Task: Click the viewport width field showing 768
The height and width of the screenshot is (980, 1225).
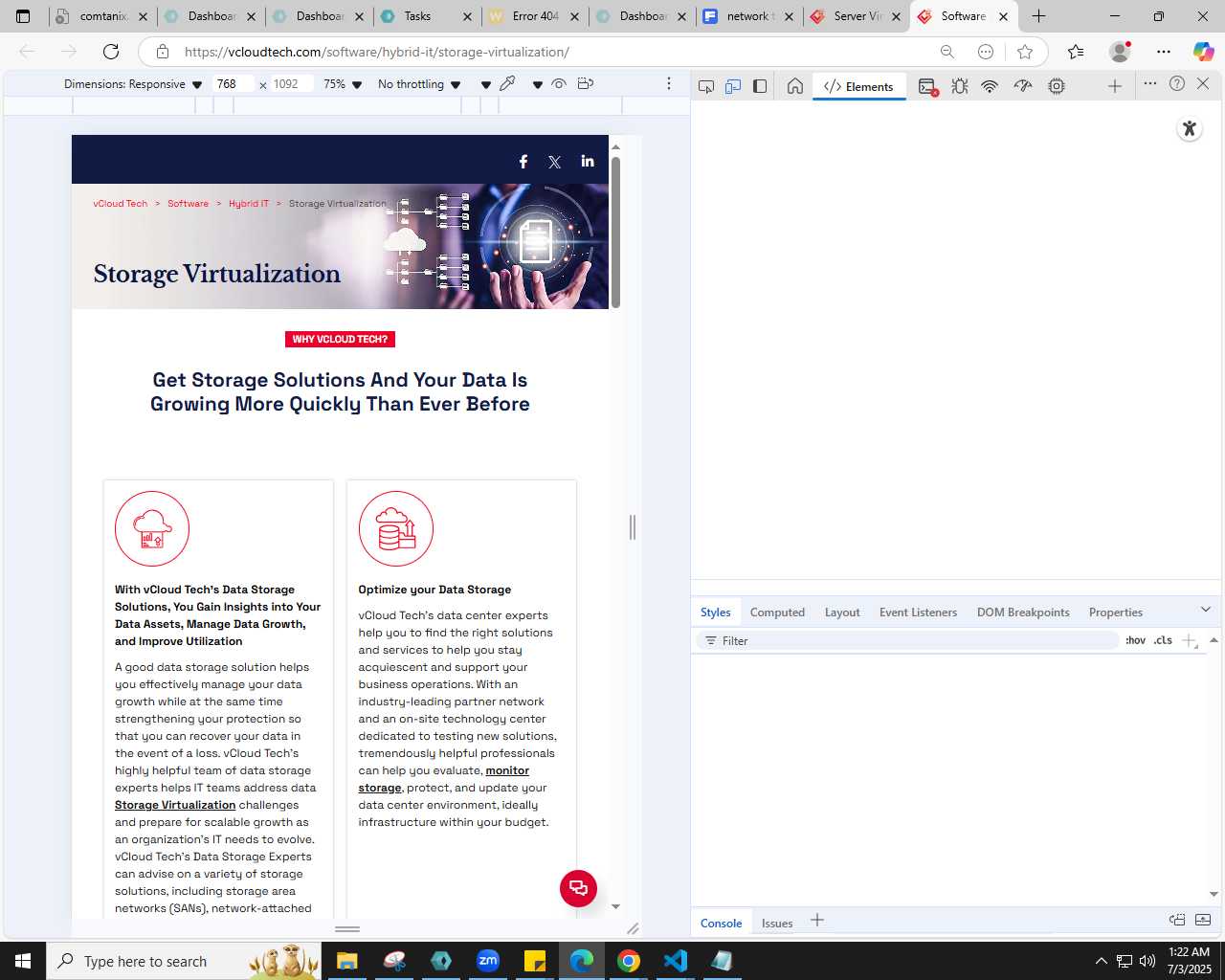Action: (234, 84)
